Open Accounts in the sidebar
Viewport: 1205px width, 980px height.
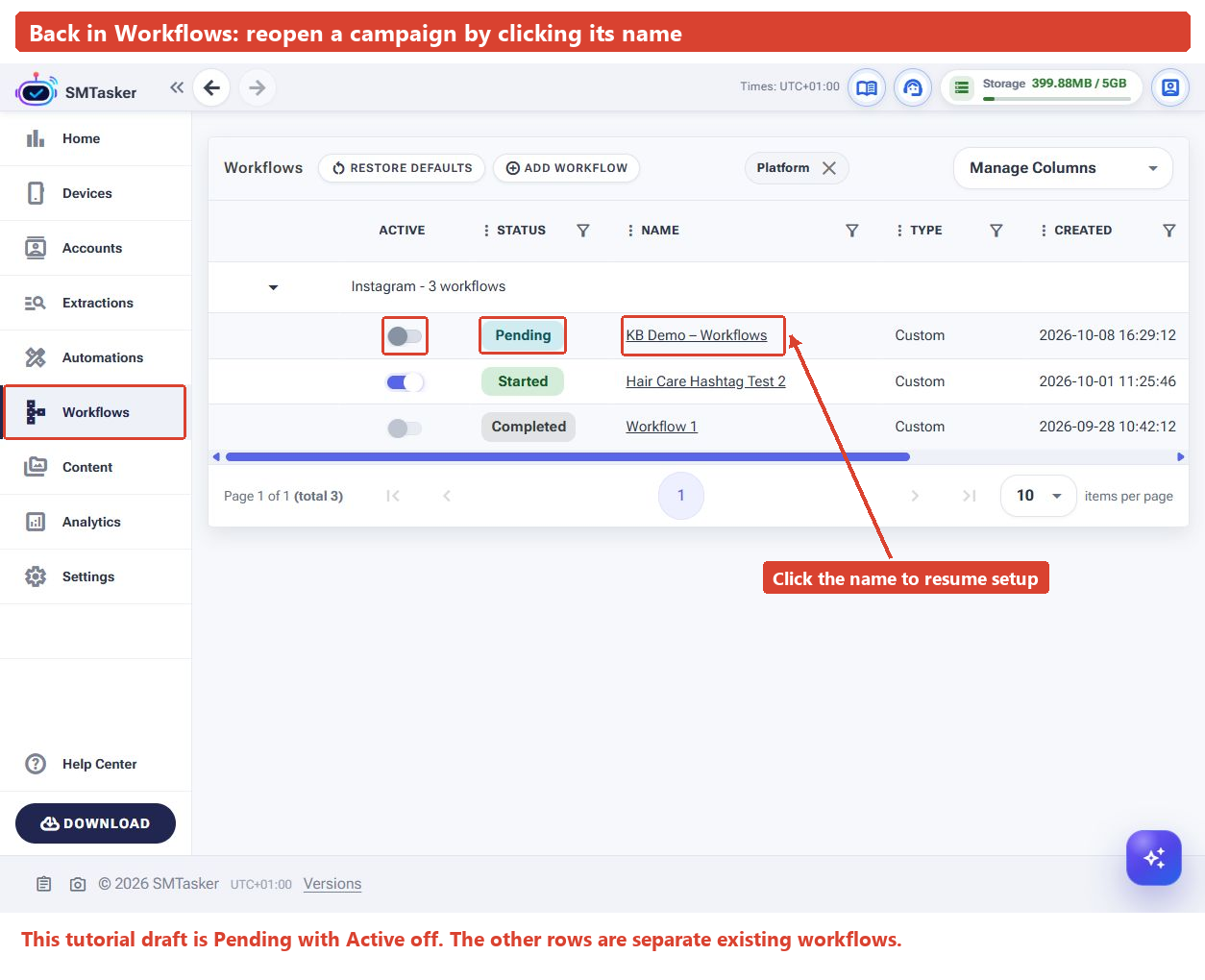pyautogui.click(x=96, y=248)
